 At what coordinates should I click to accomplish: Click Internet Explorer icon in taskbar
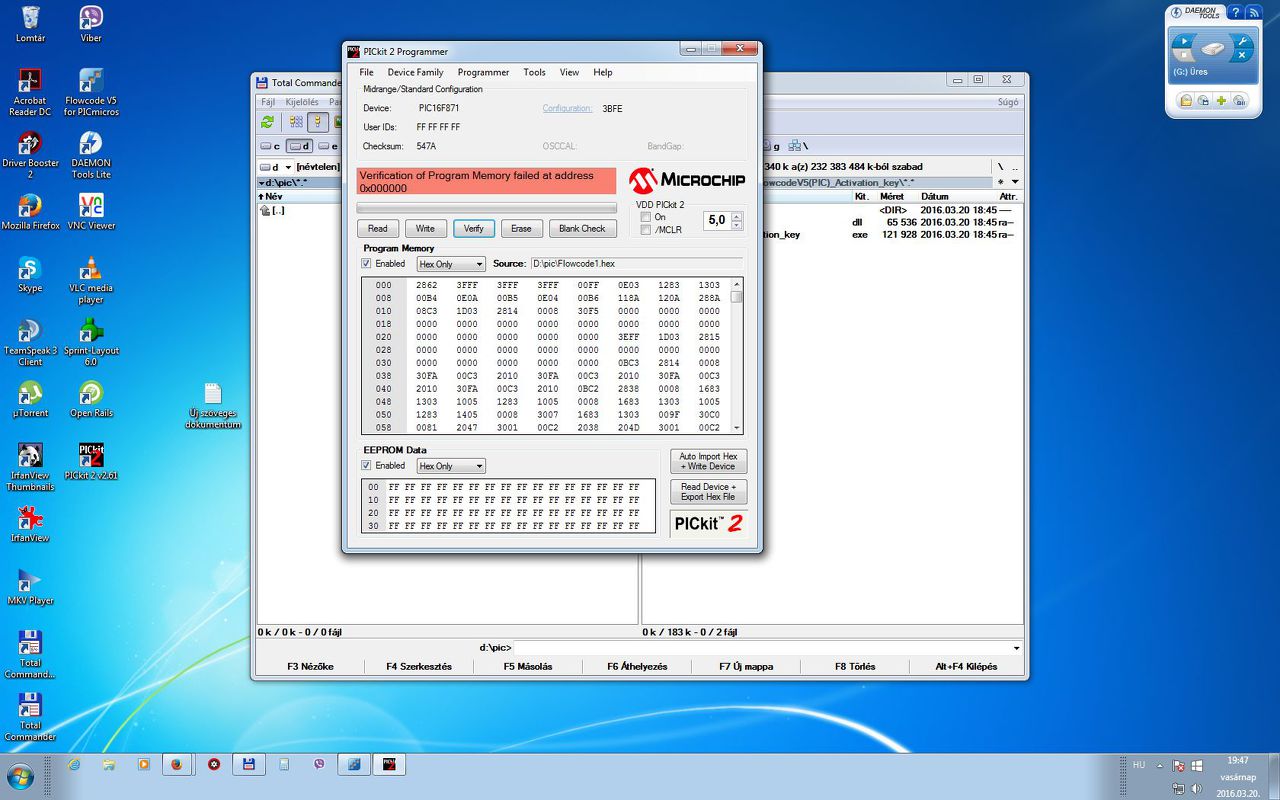pos(73,765)
